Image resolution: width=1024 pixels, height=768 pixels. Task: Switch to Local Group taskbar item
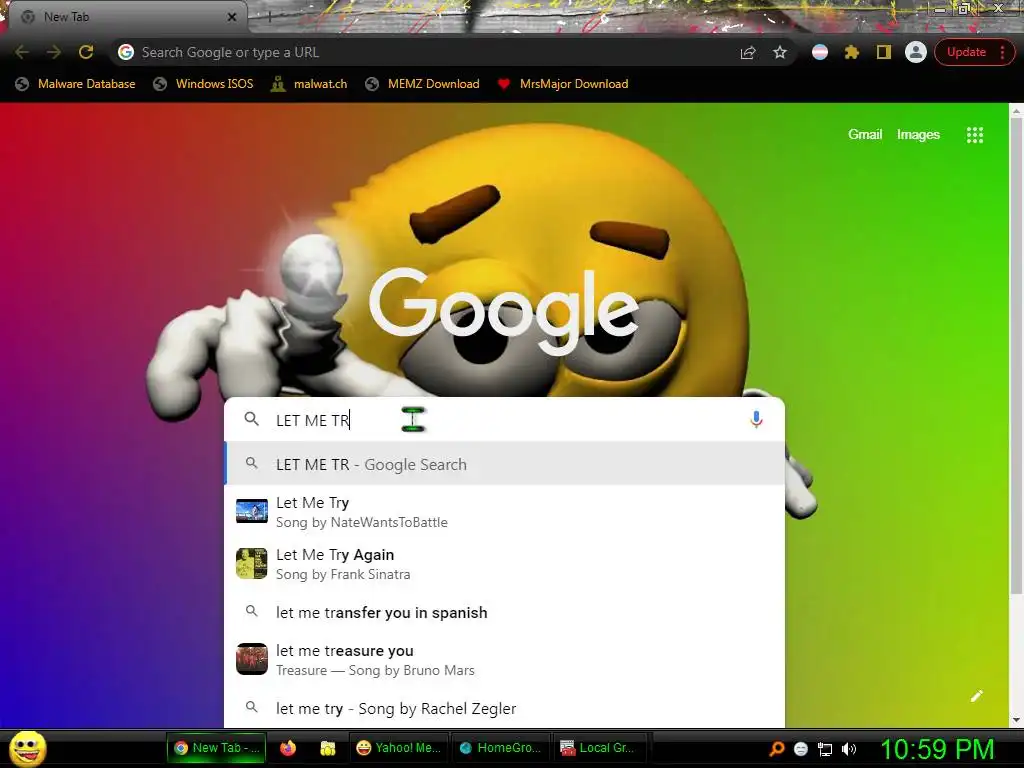602,748
